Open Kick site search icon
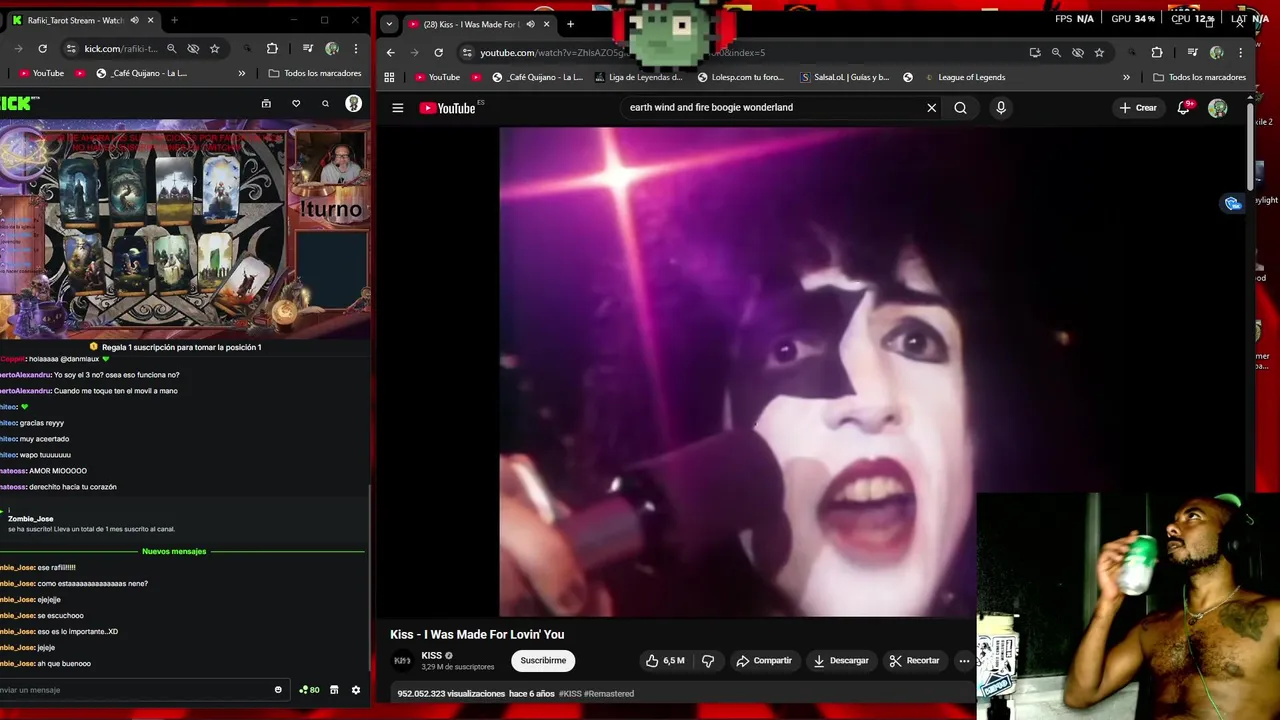This screenshot has width=1280, height=720. pyautogui.click(x=325, y=103)
